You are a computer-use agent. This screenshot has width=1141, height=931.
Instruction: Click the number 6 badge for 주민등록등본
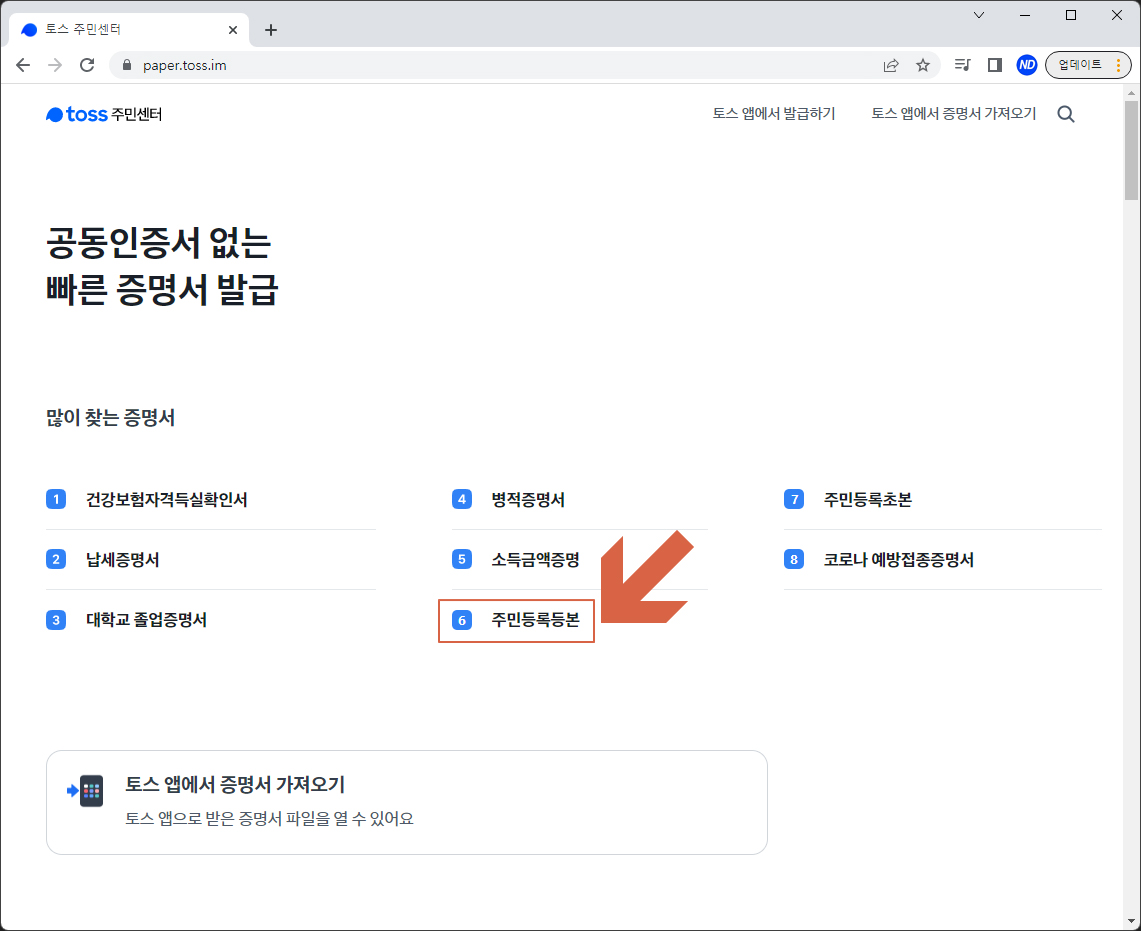click(x=461, y=620)
